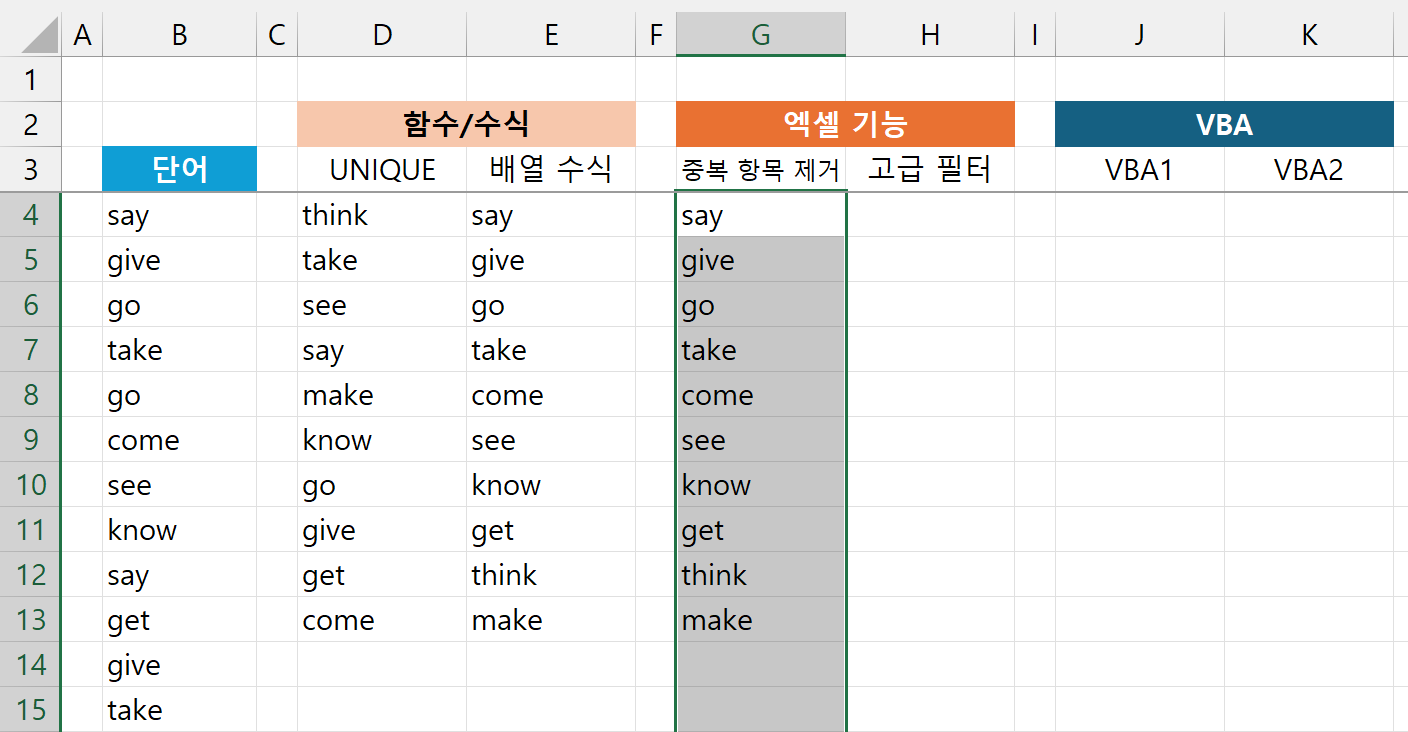Image resolution: width=1408 pixels, height=732 pixels.
Task: Select the VBA1 header cell
Action: click(1139, 169)
